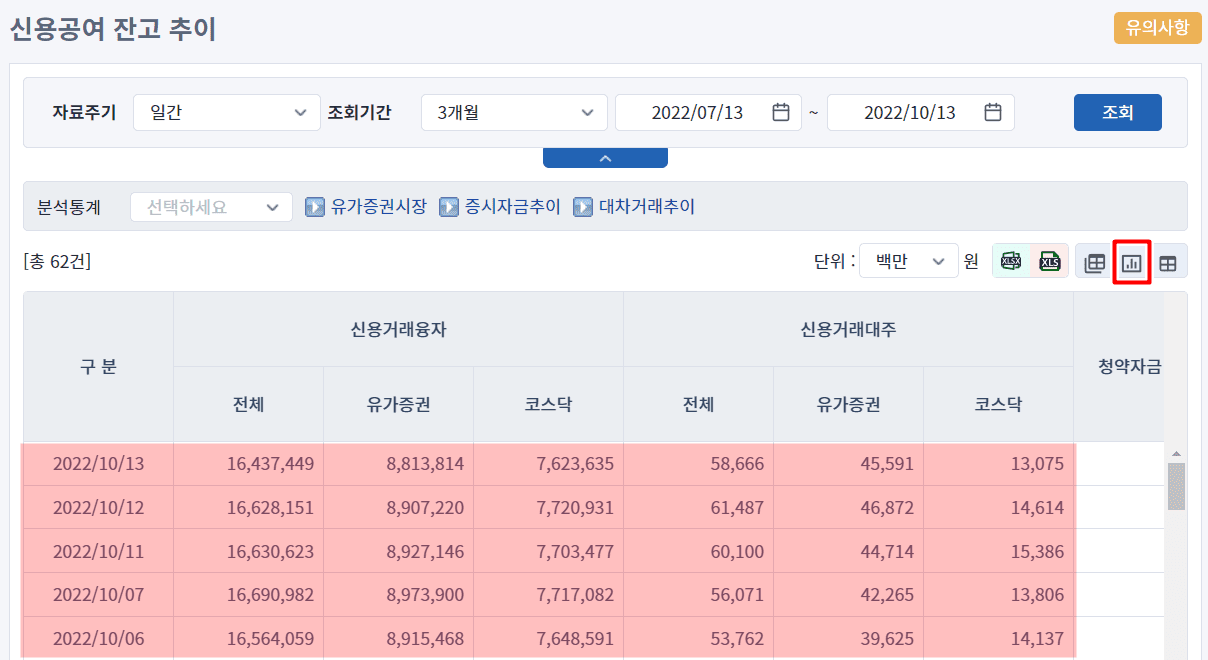Download data as XLSX file
The image size is (1208, 660).
coord(1012,263)
